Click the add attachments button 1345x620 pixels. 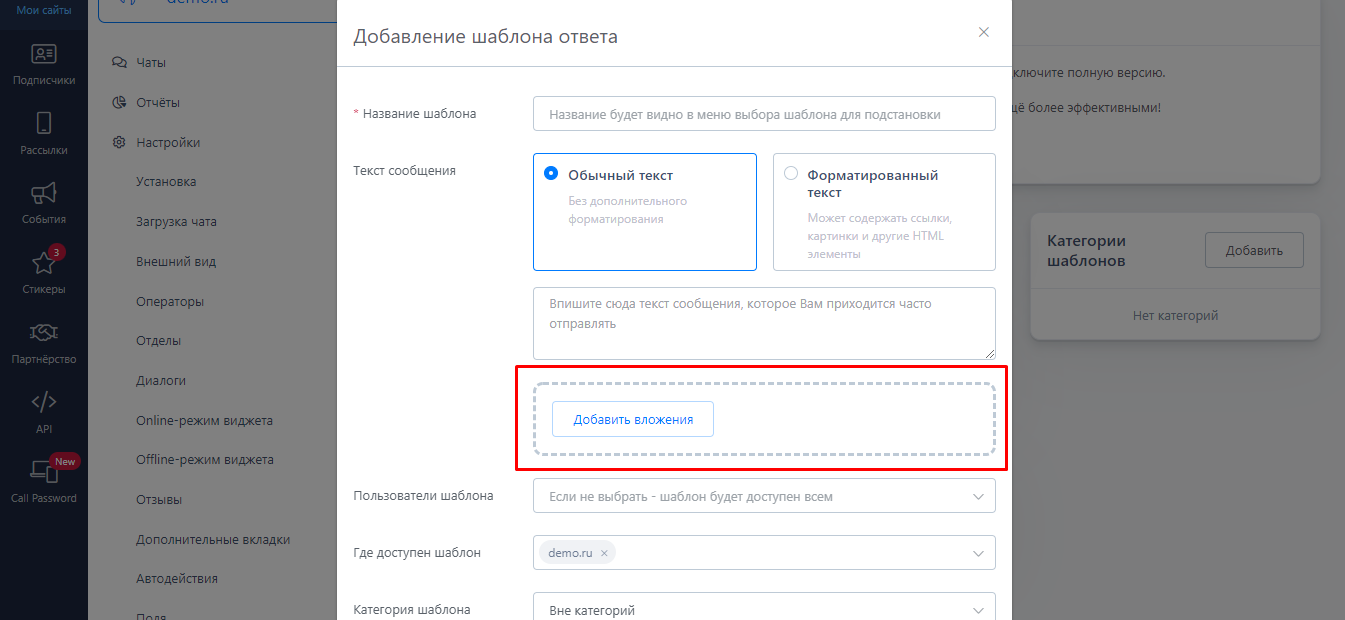(633, 420)
